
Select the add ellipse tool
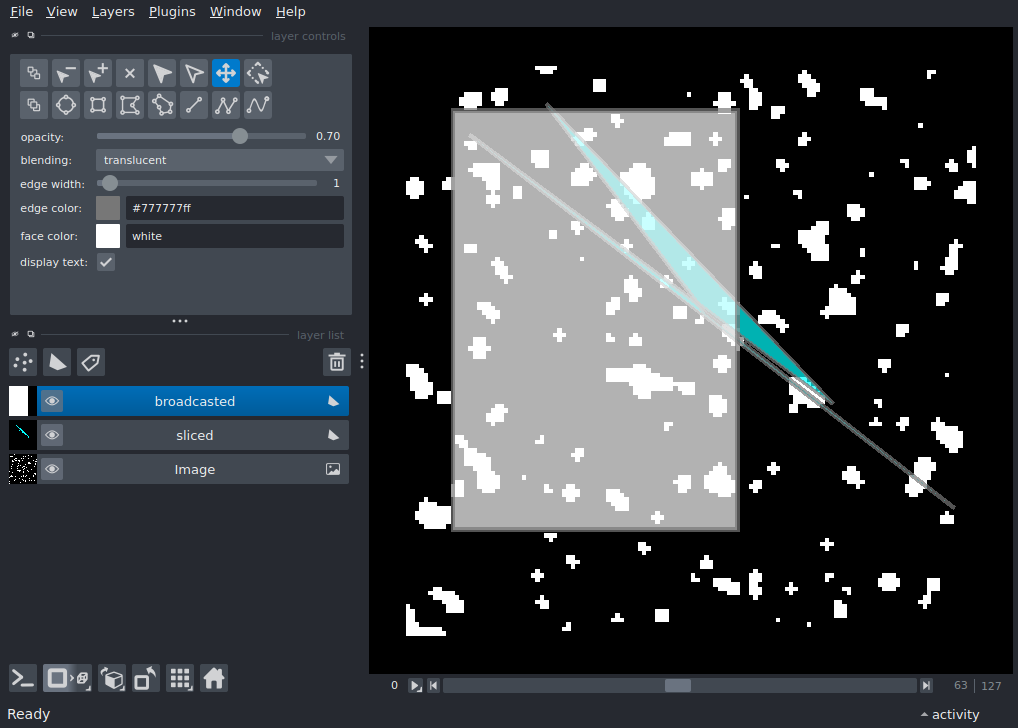[66, 105]
